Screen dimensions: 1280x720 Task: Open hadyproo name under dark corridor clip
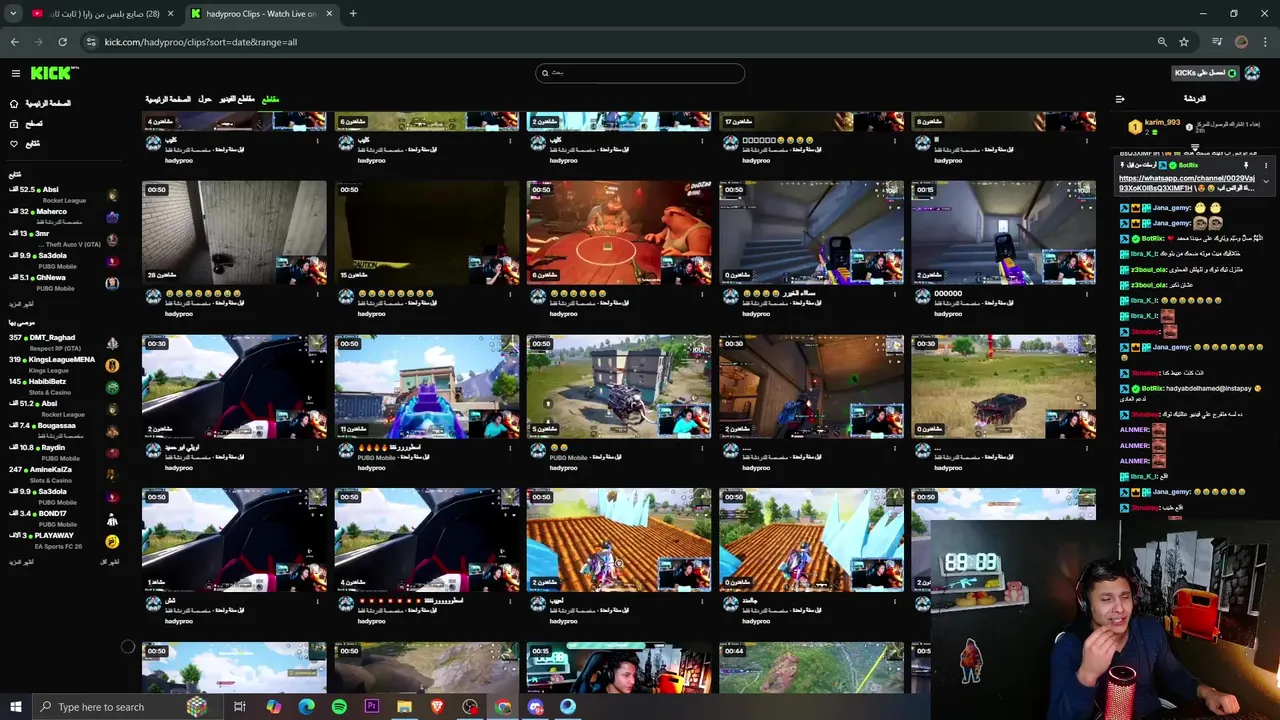[x=179, y=314]
